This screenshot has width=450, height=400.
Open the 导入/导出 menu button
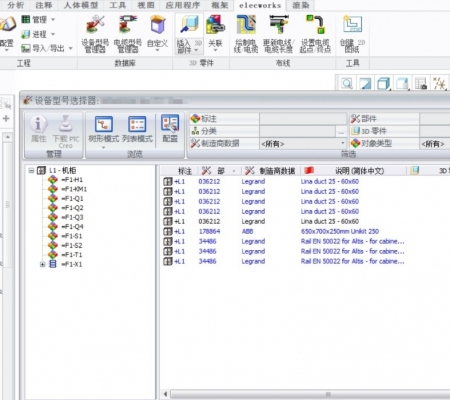(x=47, y=48)
